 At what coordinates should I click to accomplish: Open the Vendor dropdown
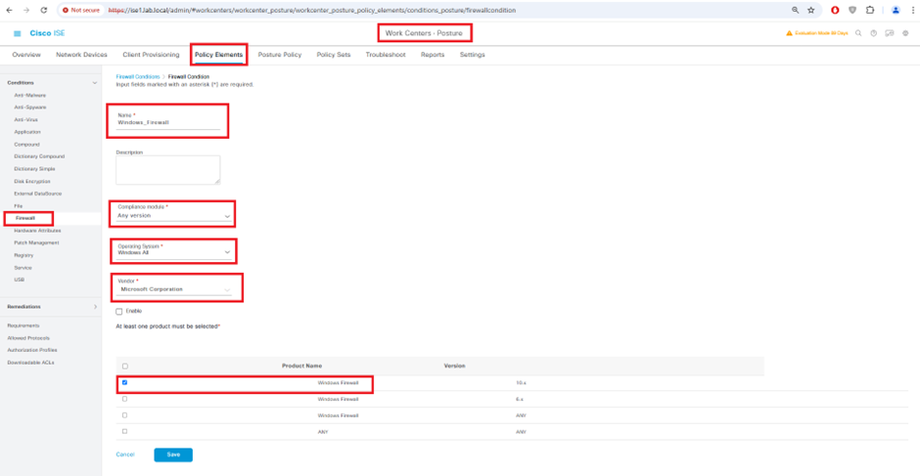pyautogui.click(x=174, y=289)
